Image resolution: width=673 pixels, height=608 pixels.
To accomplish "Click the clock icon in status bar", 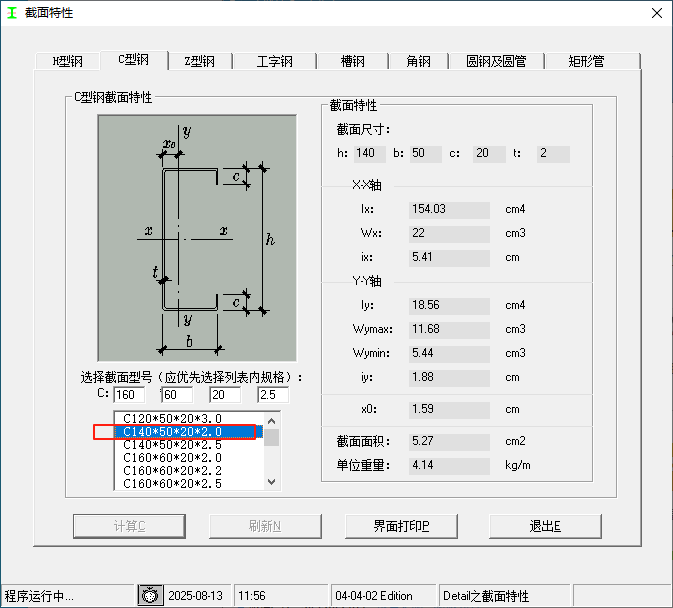I will 150,596.
